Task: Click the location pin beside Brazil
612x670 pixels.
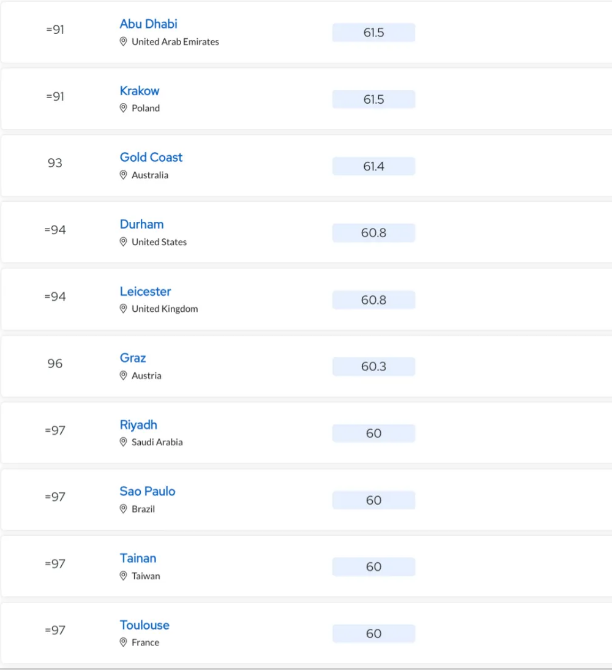Action: (x=123, y=509)
